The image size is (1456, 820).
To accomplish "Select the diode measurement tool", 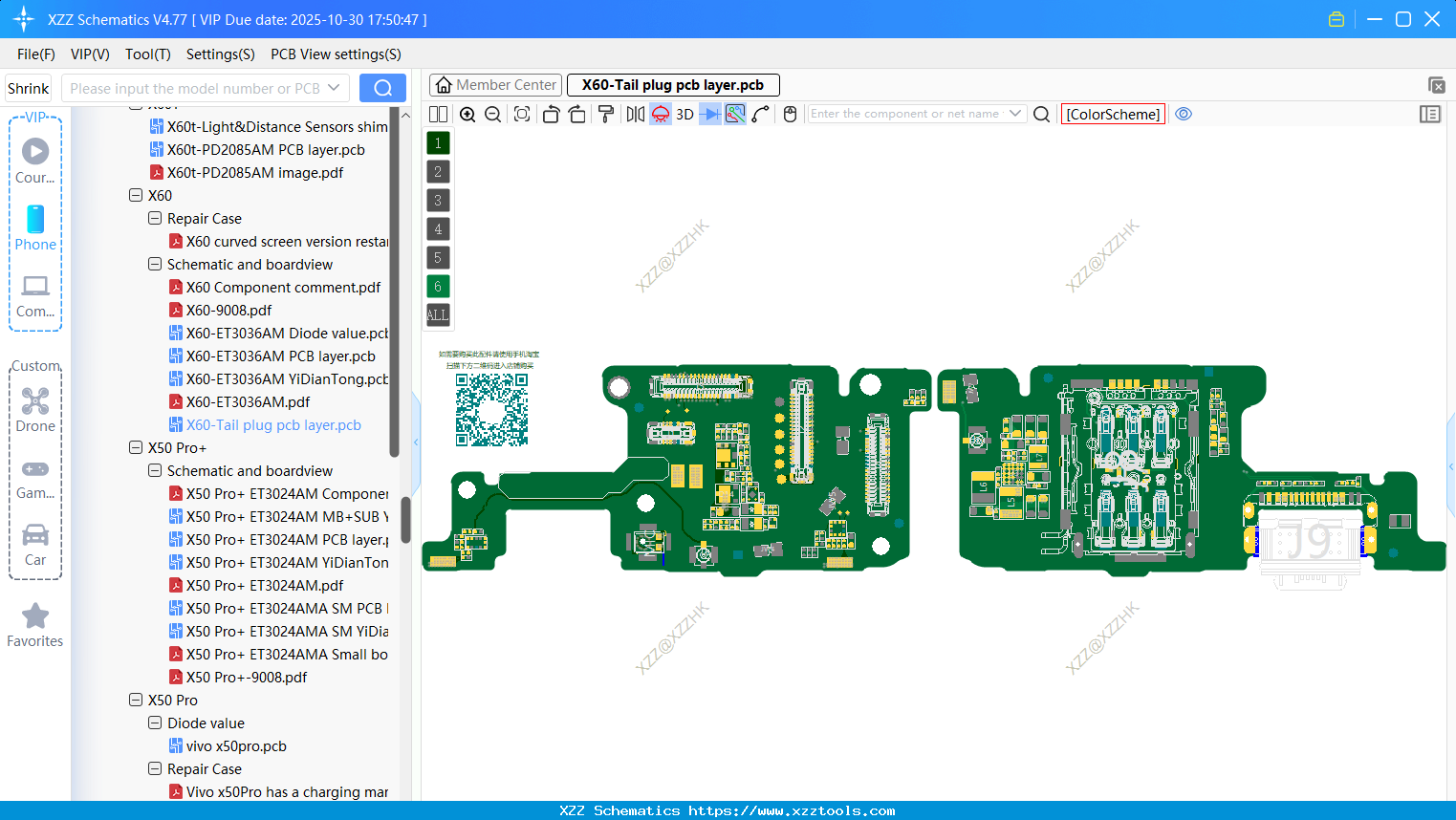I will point(711,113).
